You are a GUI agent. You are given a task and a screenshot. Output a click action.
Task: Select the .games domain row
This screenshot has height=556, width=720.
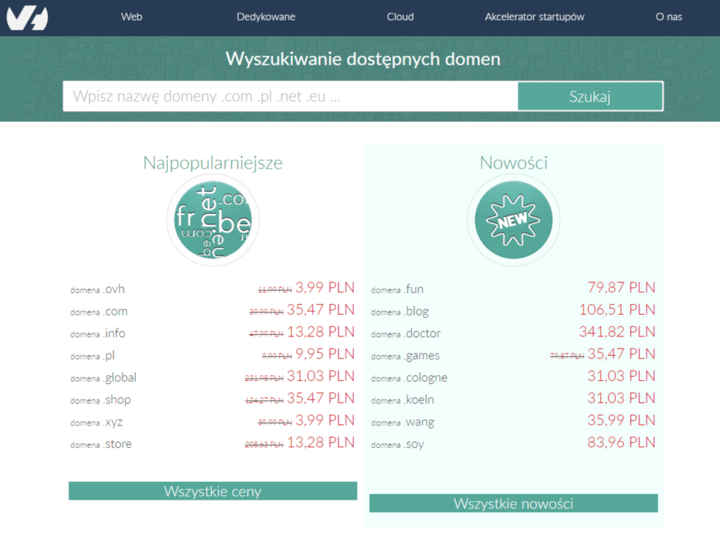click(513, 355)
